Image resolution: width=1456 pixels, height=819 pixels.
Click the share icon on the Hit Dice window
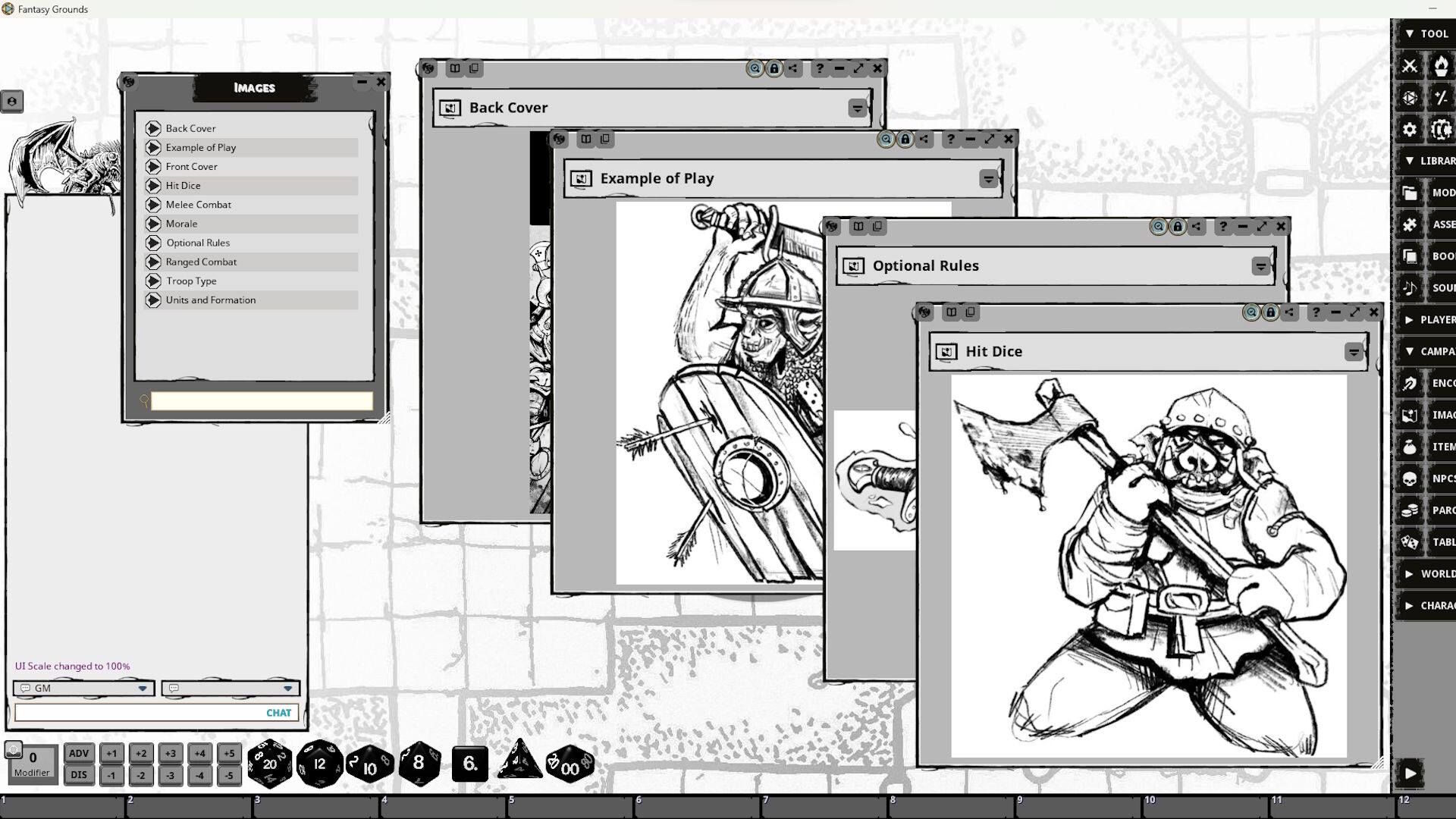point(1289,312)
